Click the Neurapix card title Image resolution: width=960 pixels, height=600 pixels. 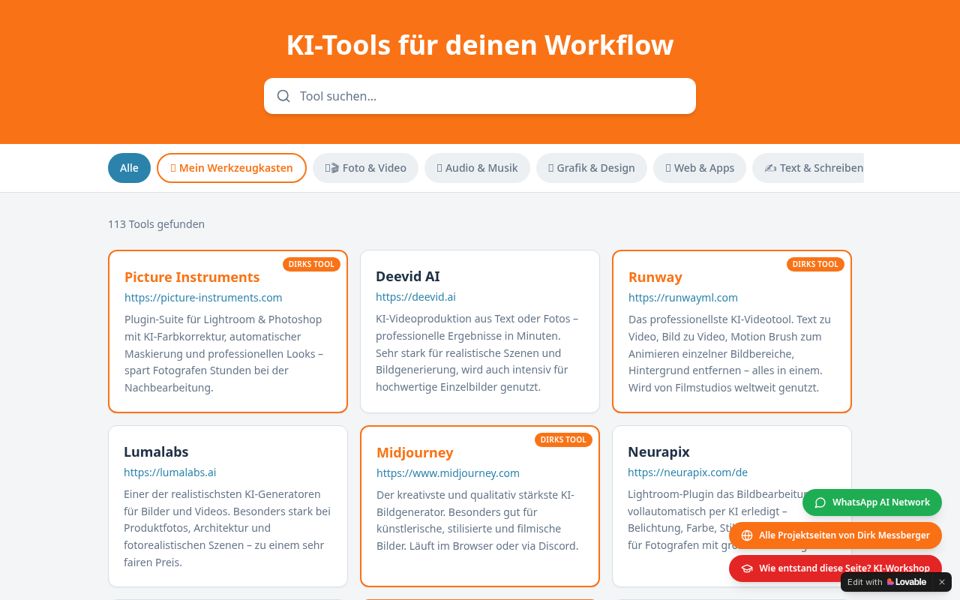pyautogui.click(x=659, y=452)
